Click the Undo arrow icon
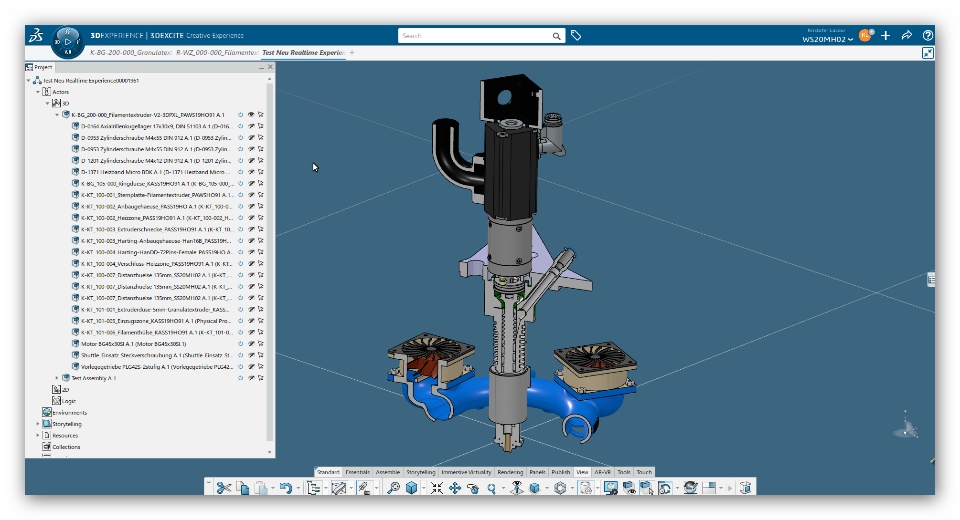The height and width of the screenshot is (520, 960). [285, 488]
